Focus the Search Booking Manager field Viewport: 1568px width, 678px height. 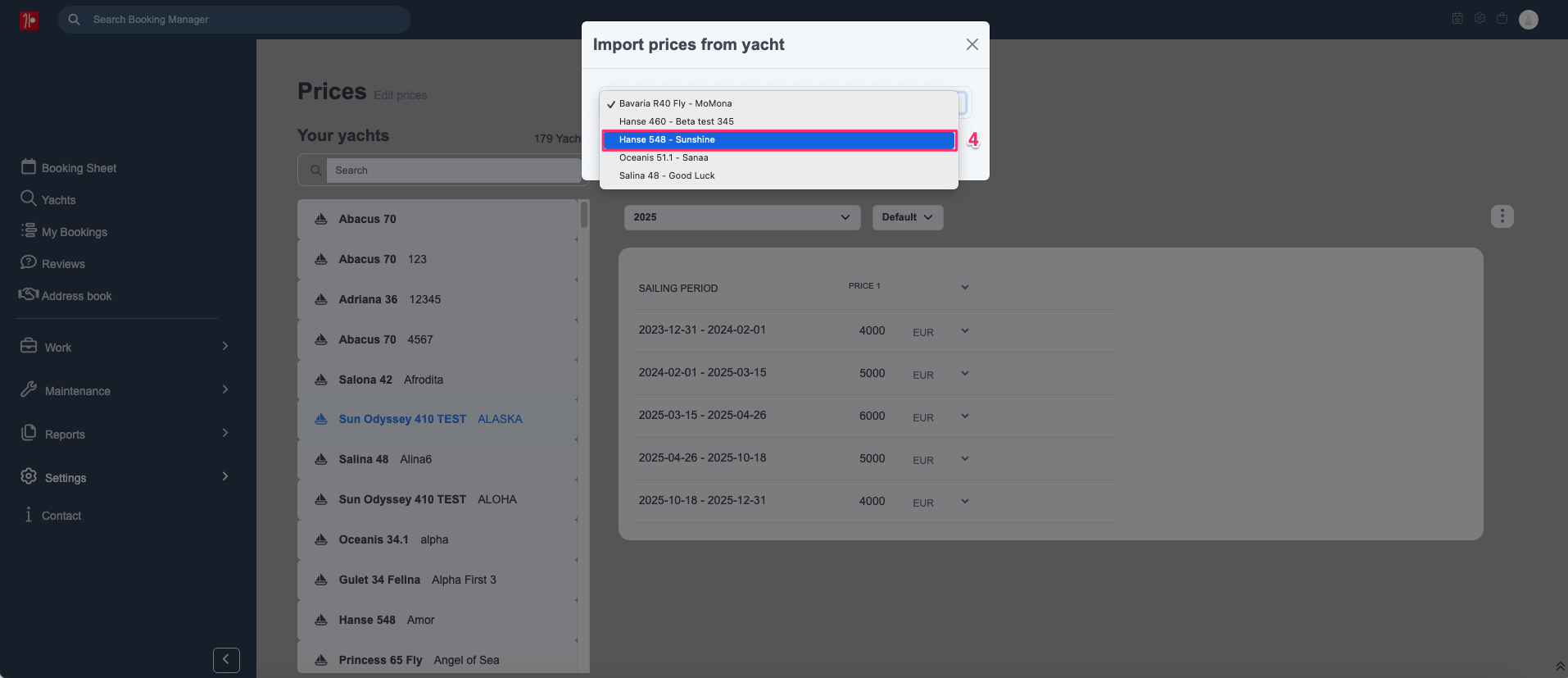tap(234, 20)
